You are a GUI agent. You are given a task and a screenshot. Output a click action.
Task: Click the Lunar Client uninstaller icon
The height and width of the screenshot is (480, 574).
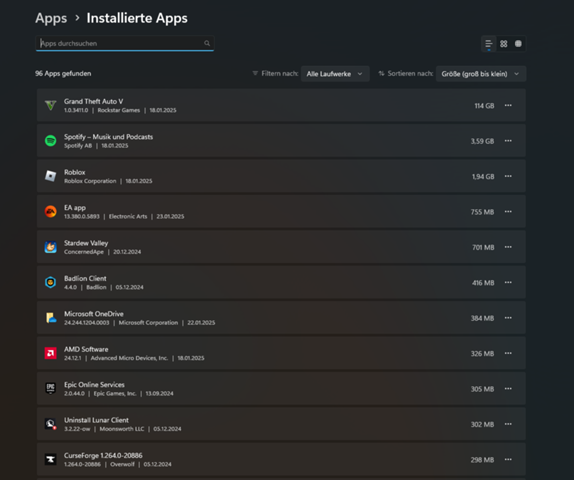(x=51, y=424)
